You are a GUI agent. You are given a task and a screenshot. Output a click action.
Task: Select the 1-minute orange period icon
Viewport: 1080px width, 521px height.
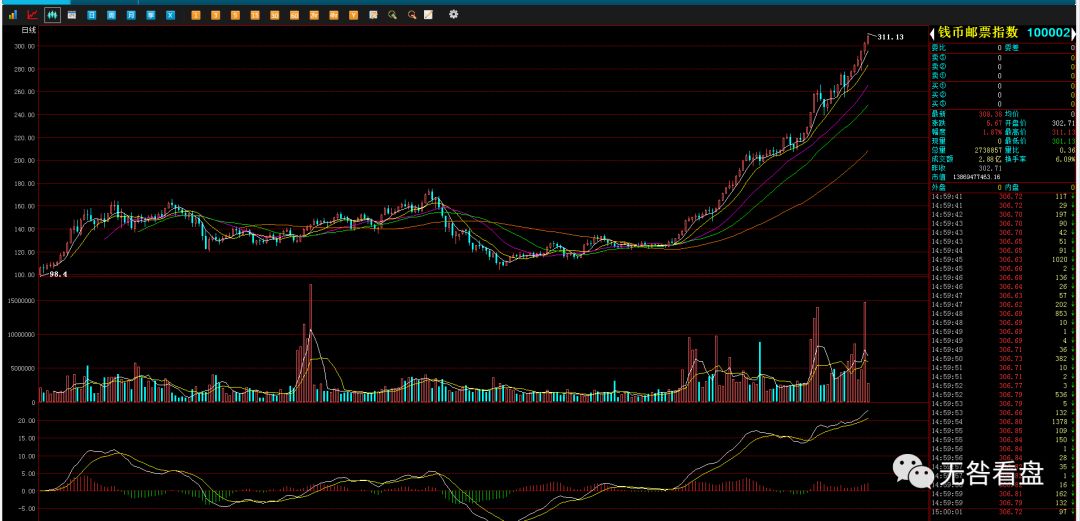196,14
